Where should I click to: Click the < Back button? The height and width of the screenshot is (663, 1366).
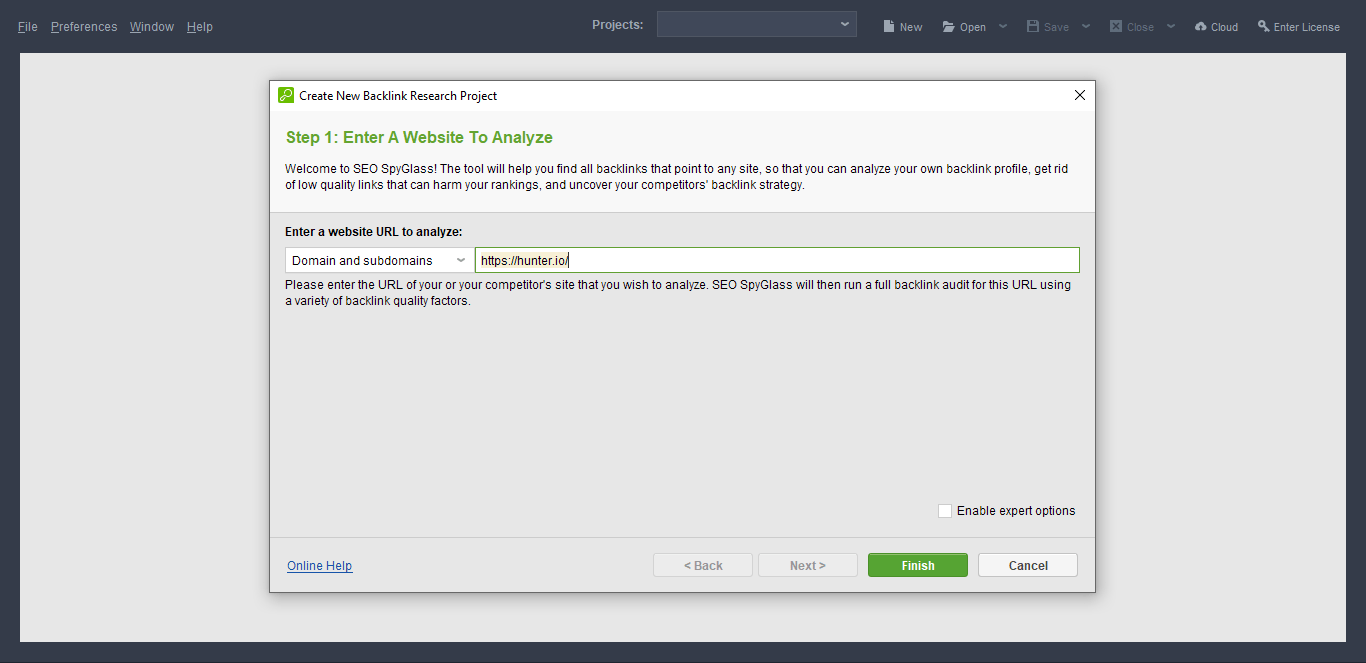coord(703,565)
